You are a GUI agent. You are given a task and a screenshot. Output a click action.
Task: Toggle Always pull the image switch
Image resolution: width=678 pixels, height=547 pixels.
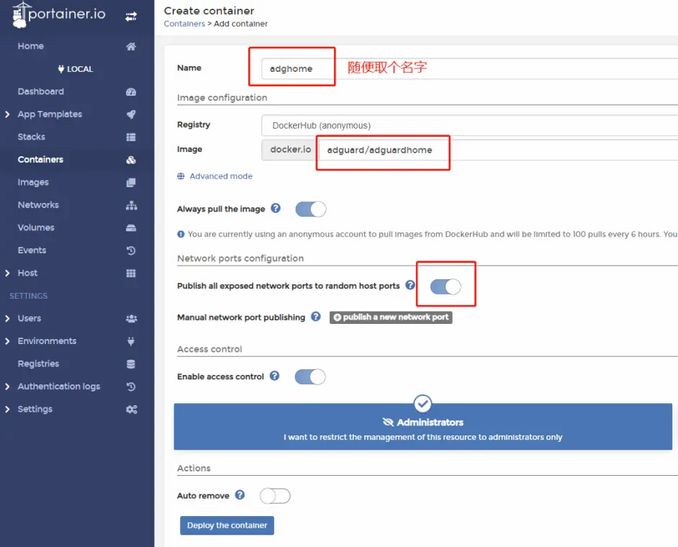(310, 209)
